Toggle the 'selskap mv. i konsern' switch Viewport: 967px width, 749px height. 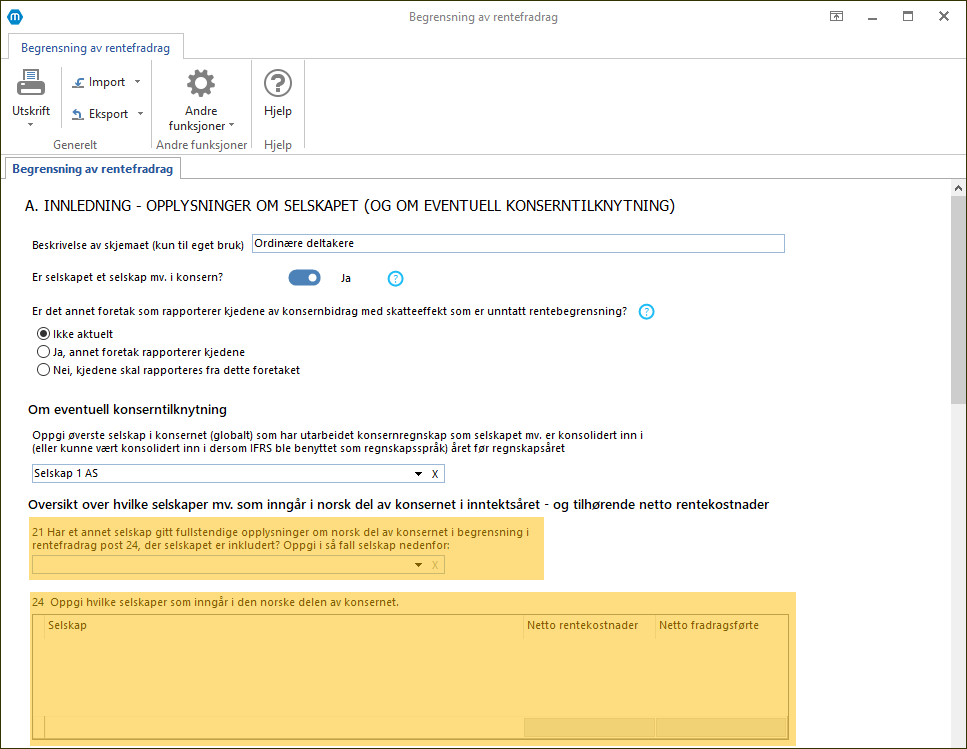pos(305,278)
